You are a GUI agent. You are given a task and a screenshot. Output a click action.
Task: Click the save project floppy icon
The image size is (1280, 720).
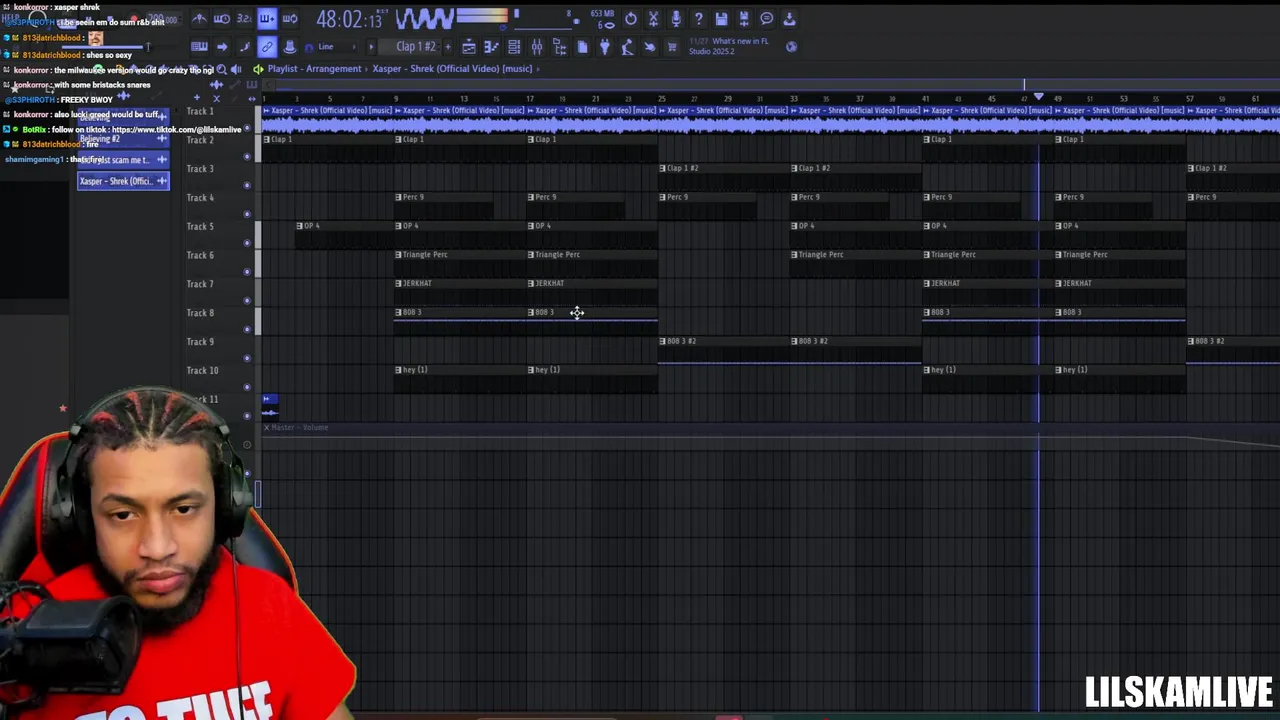(x=721, y=19)
